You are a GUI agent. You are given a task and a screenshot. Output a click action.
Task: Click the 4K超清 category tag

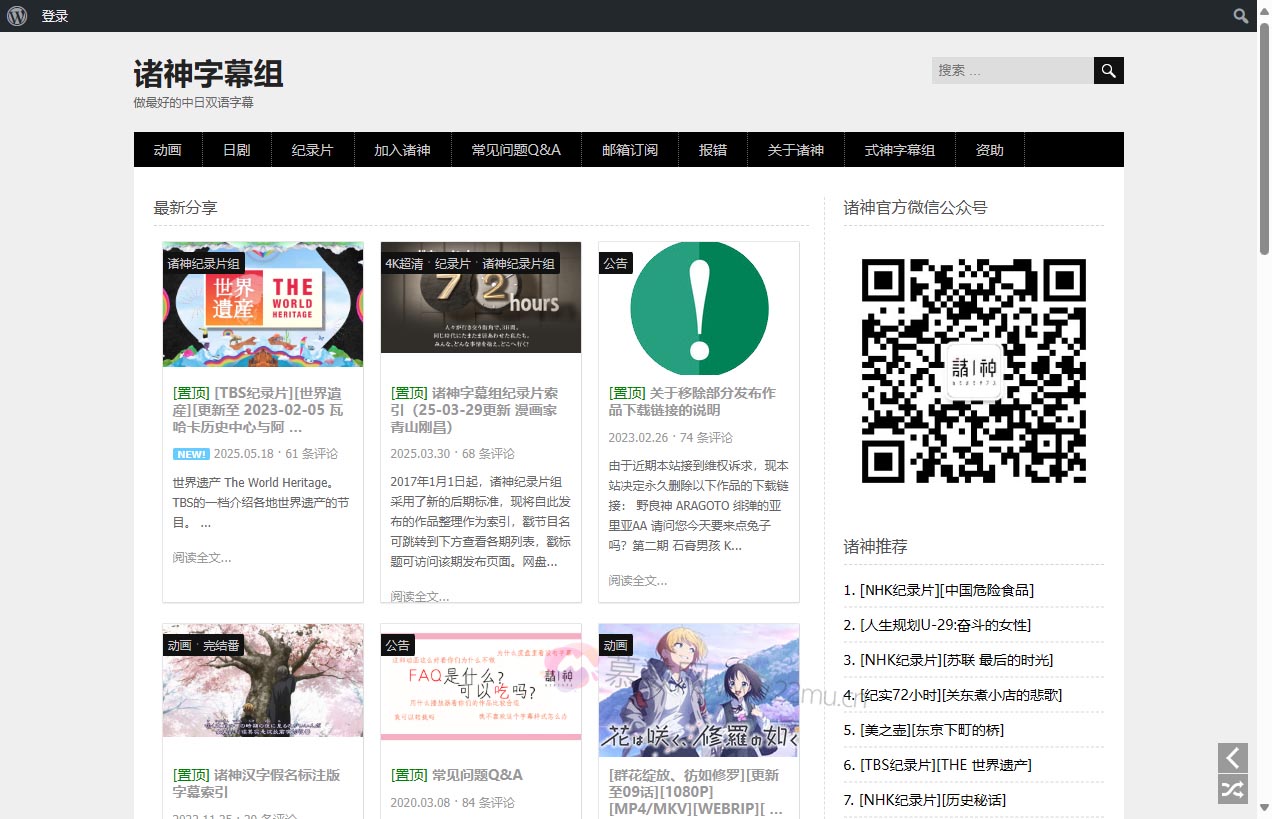click(404, 264)
